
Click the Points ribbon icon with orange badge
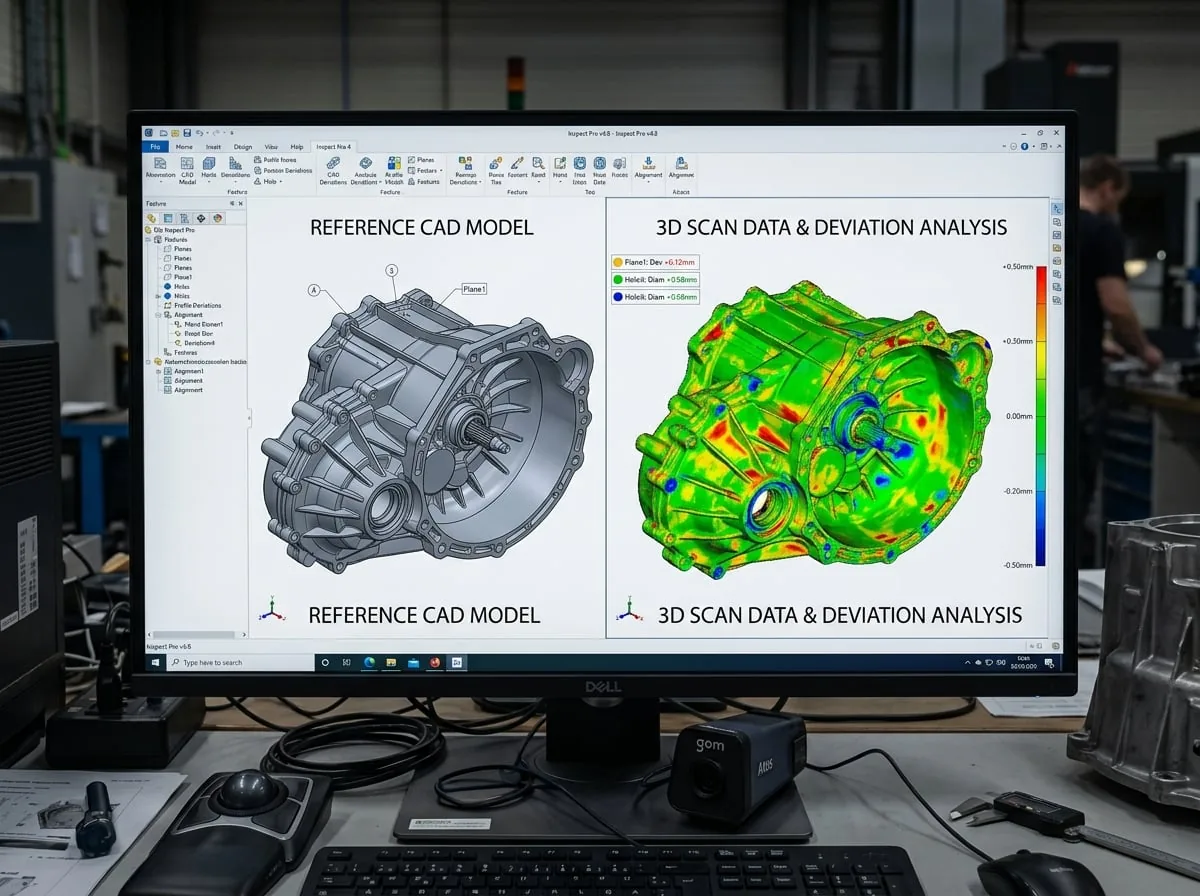[496, 164]
